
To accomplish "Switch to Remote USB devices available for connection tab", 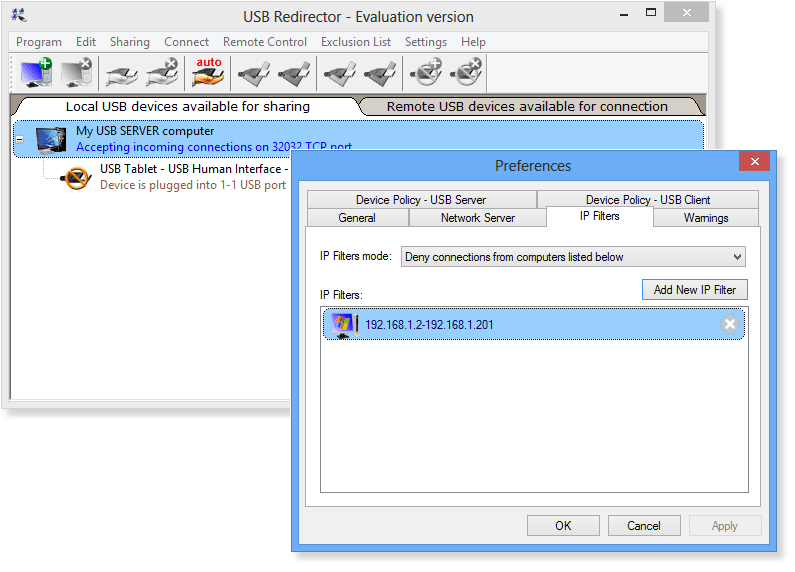I will click(527, 106).
